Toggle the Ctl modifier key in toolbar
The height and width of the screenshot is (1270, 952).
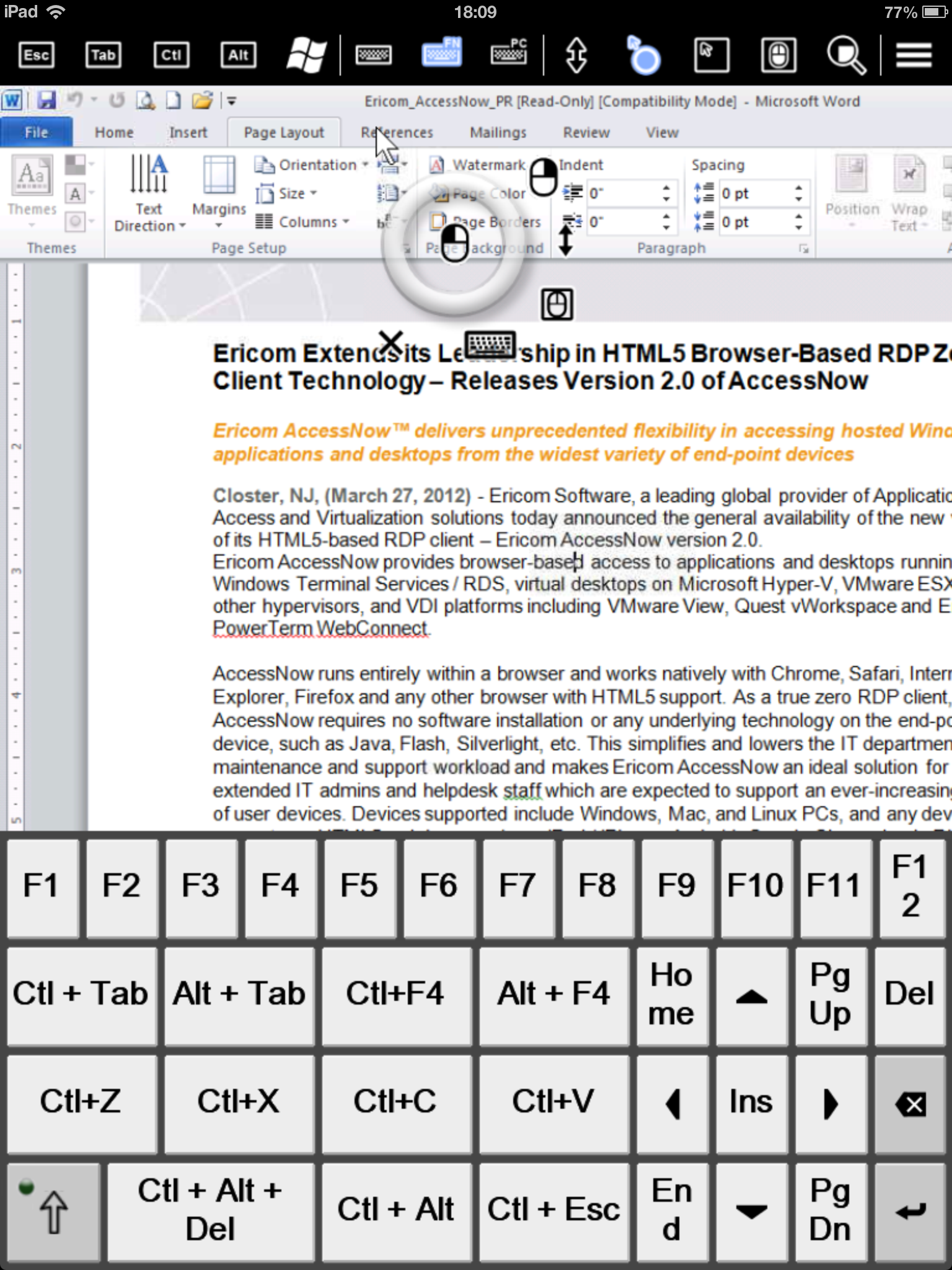pyautogui.click(x=170, y=55)
